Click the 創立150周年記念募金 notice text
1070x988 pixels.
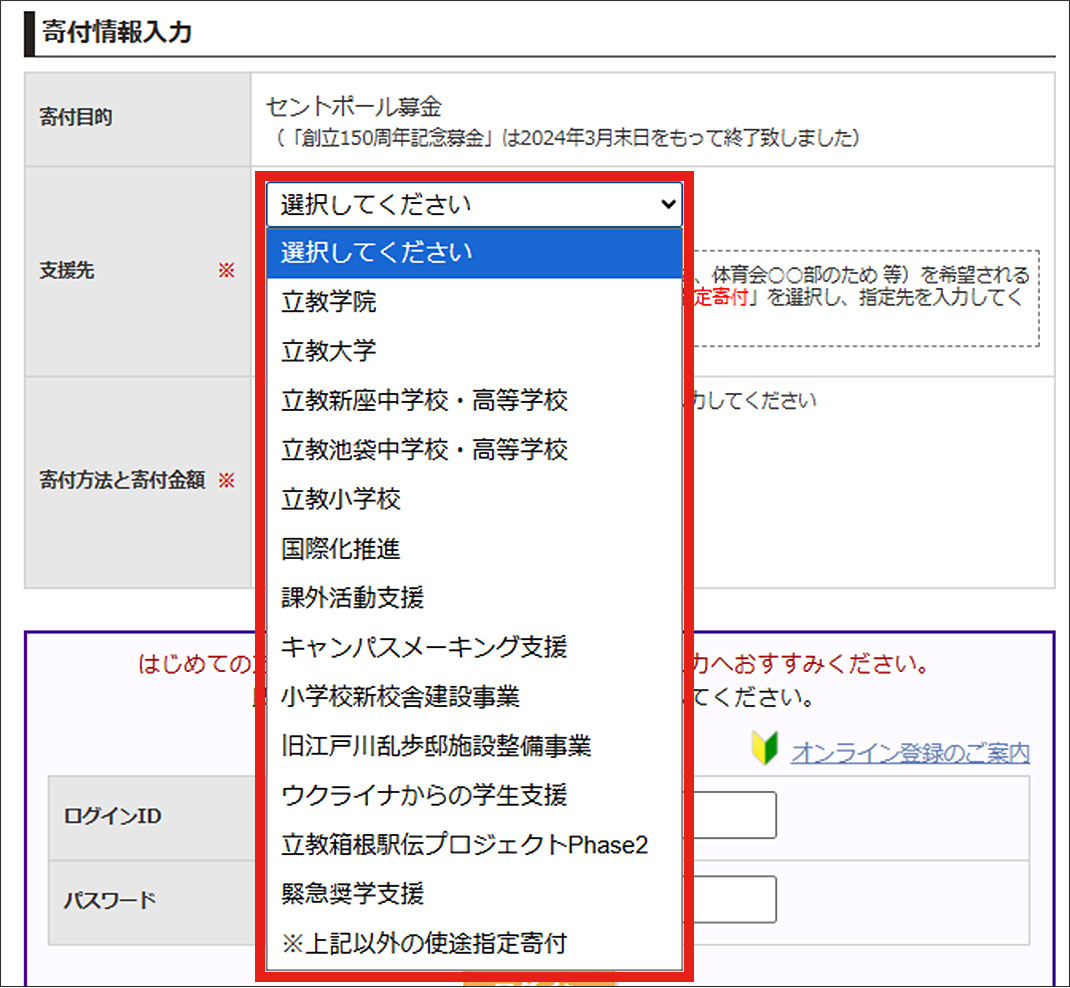click(566, 139)
